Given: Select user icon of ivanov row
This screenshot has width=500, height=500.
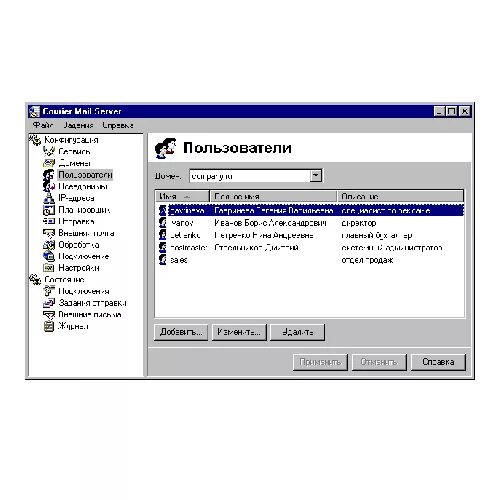Looking at the screenshot, I should pyautogui.click(x=163, y=223).
